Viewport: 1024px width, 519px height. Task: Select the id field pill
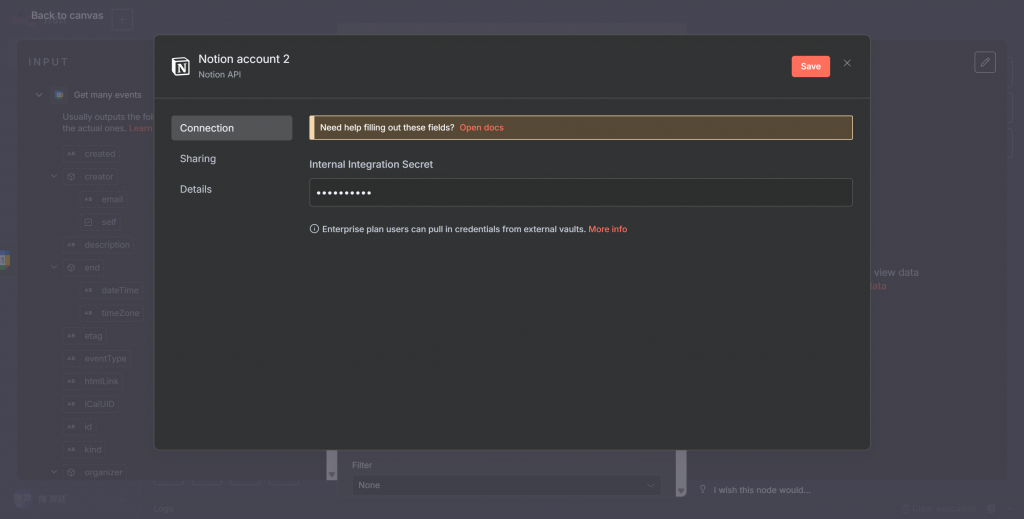pyautogui.click(x=80, y=427)
